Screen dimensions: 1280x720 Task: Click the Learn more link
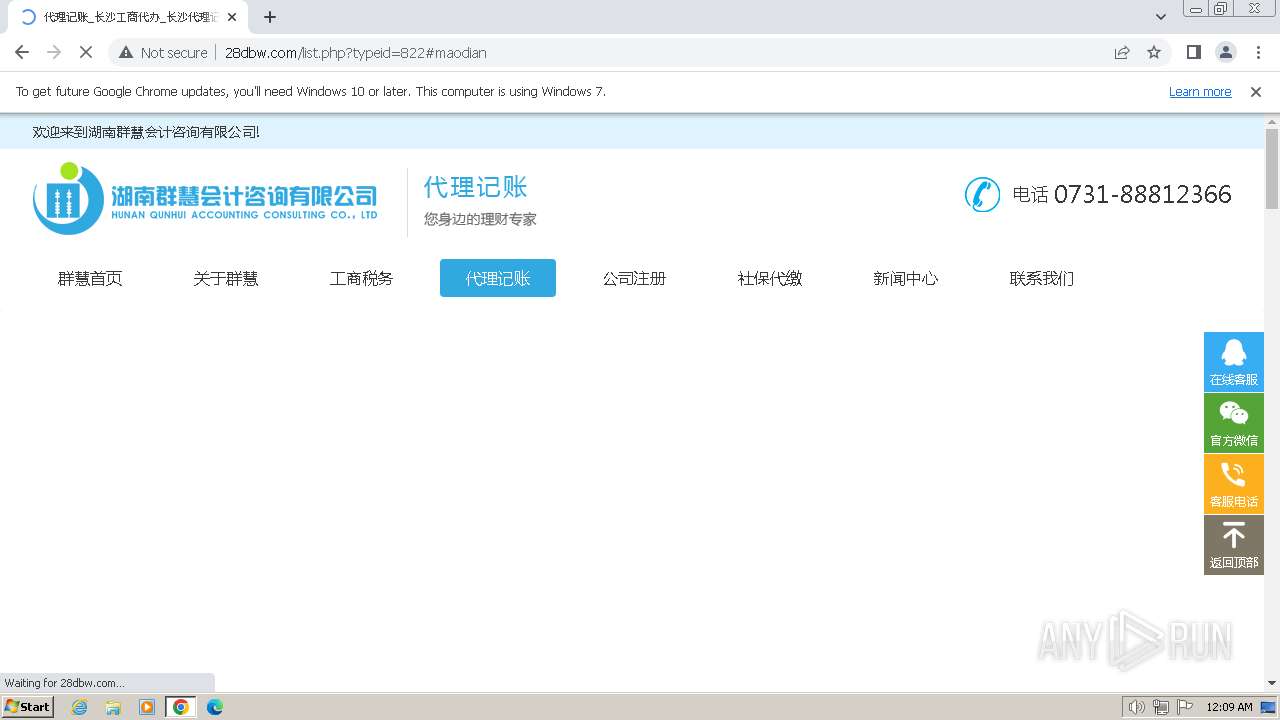click(x=1200, y=91)
